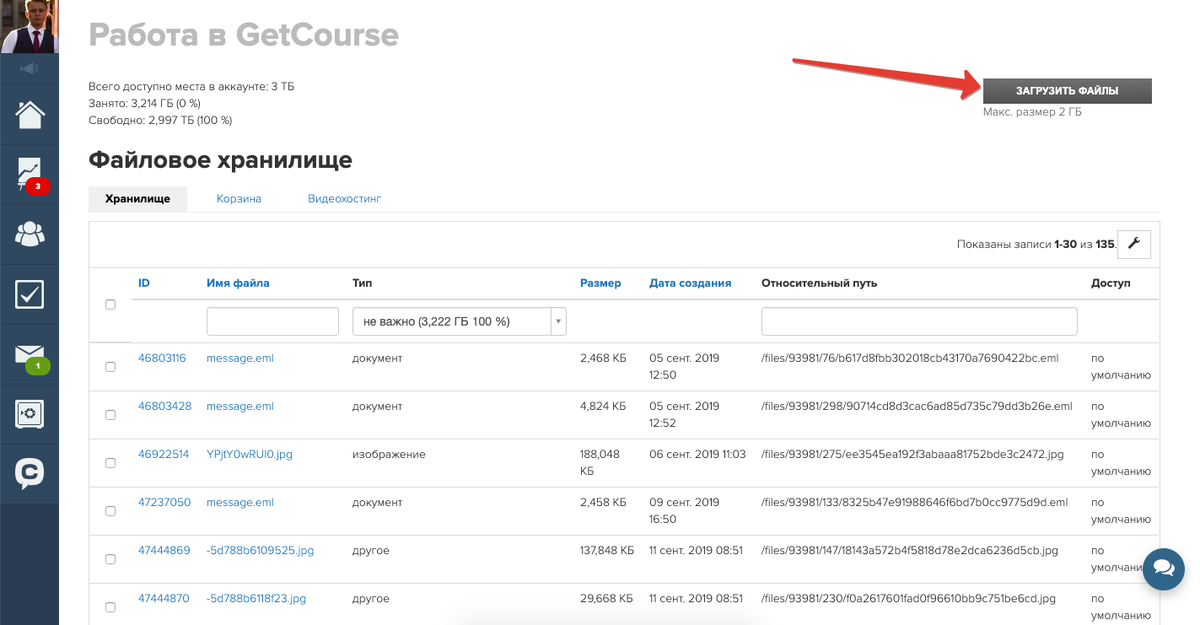Open file ID link 47444869
Screen dimensions: 1200x625
pos(164,550)
